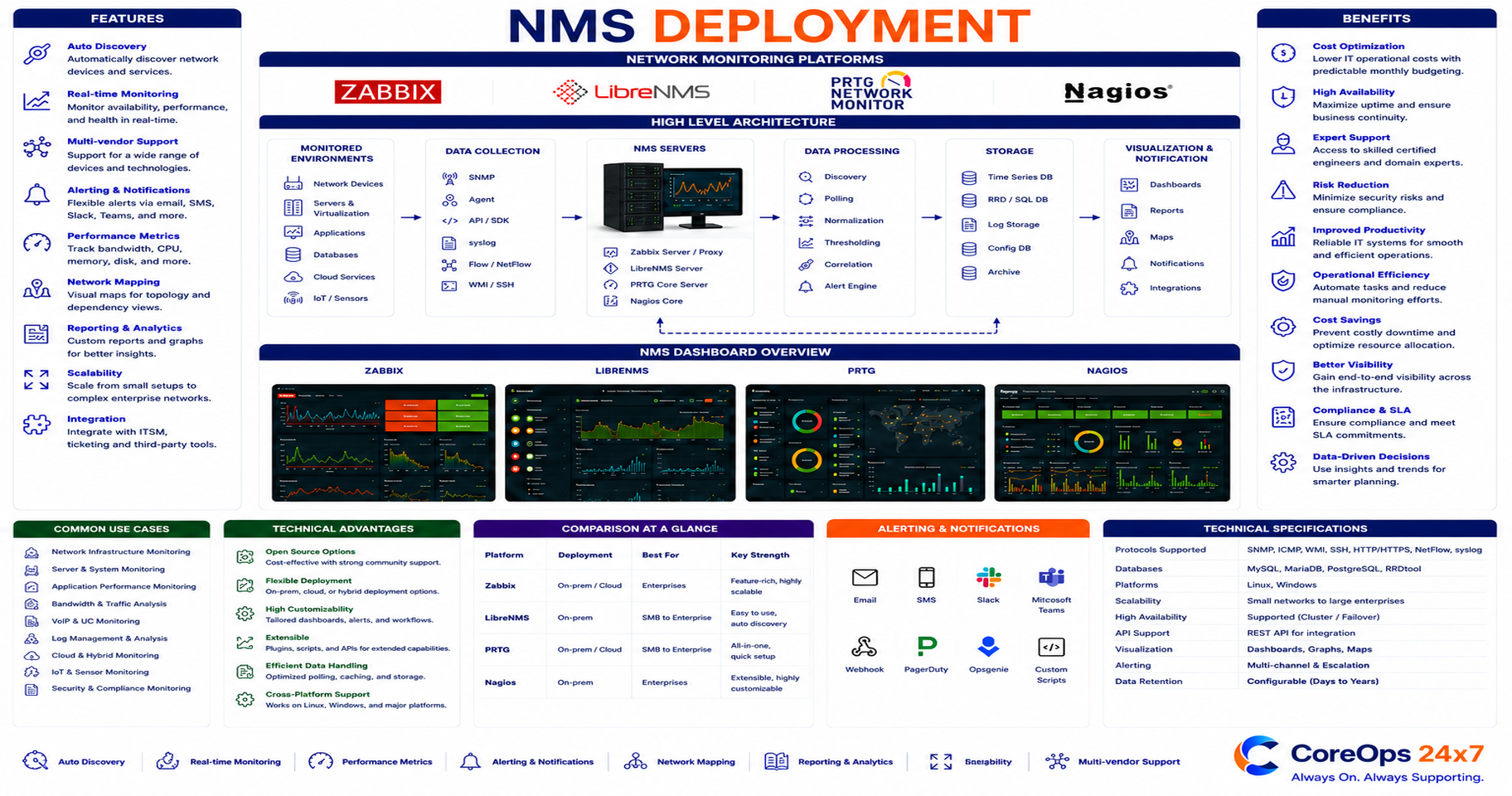The image size is (1512, 796).
Task: Click 'Open Source Options' technical advantage
Action: point(310,551)
